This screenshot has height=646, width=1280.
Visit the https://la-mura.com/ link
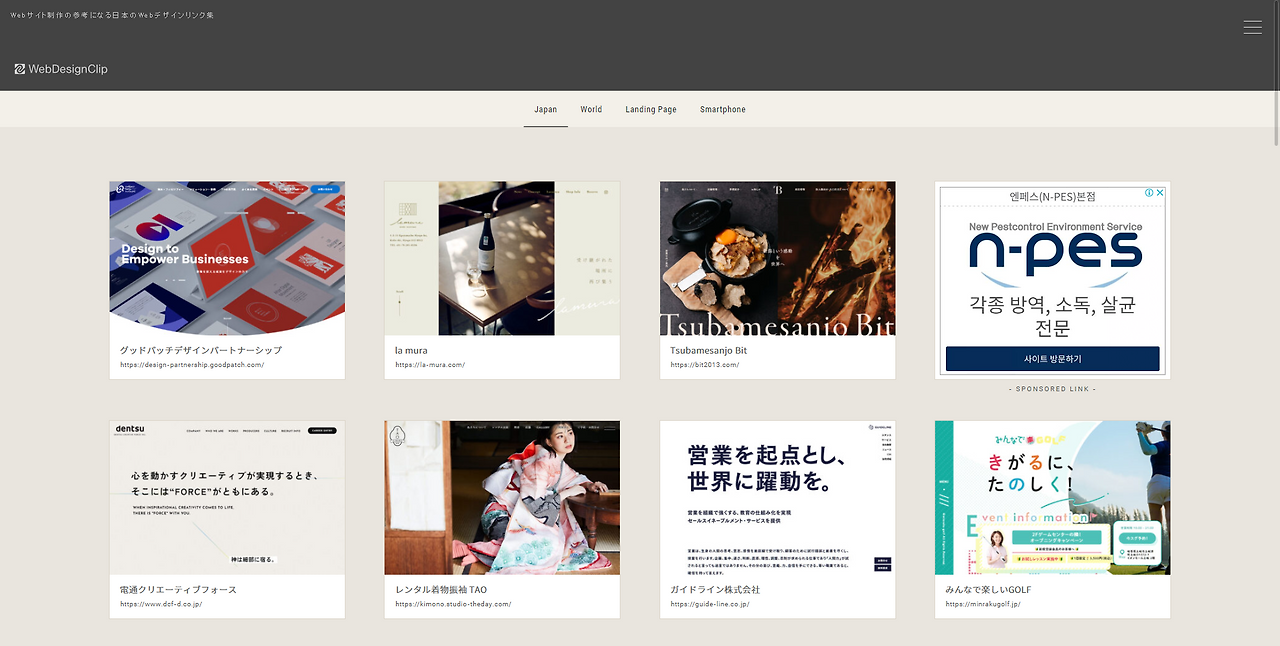(x=430, y=365)
